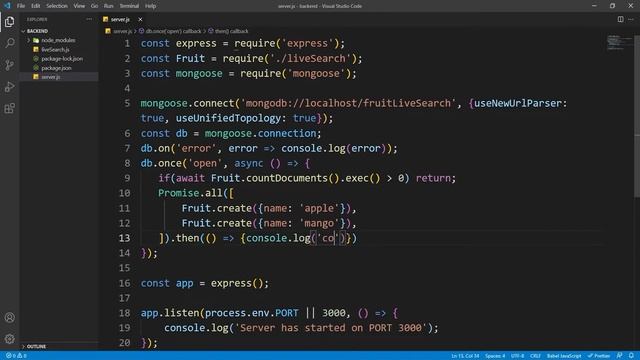Image resolution: width=640 pixels, height=360 pixels.
Task: Open the File menu
Action: click(21, 6)
